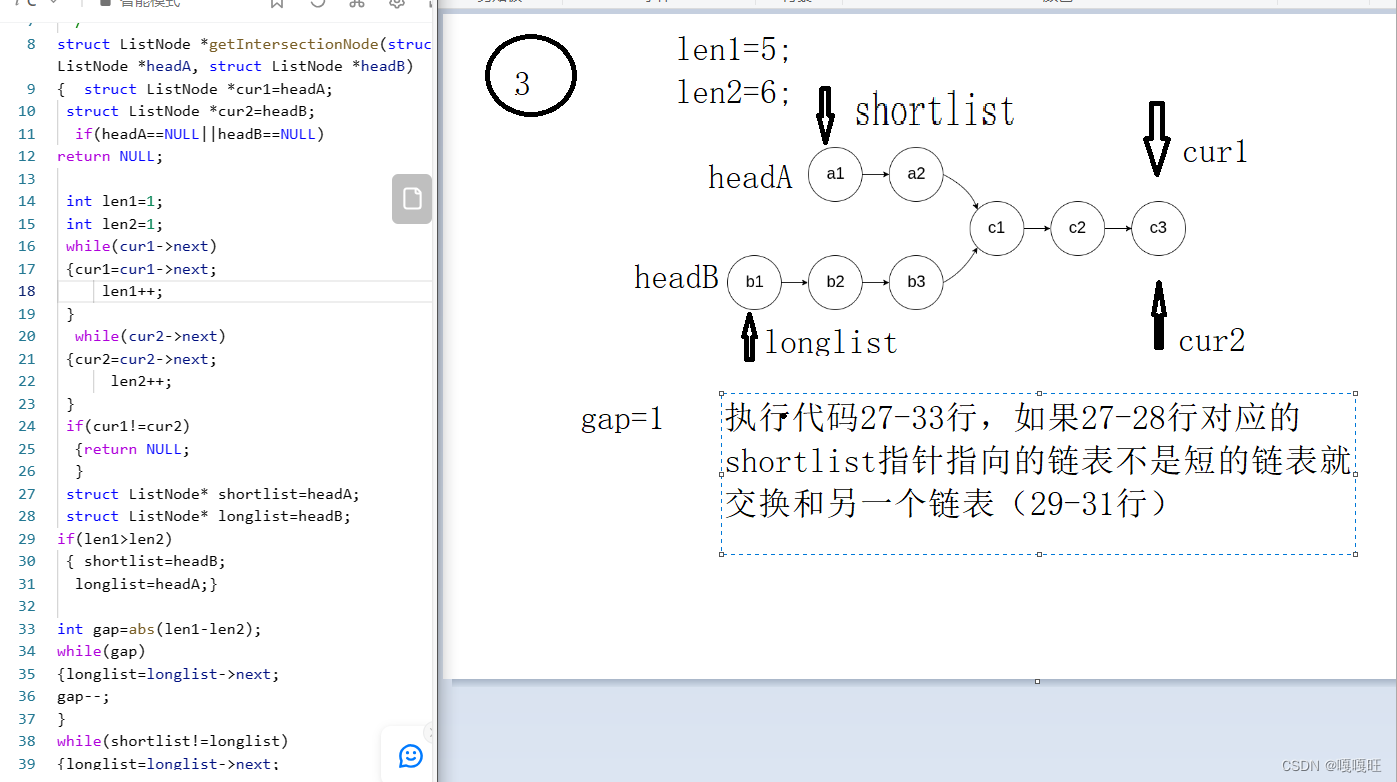
Task: Click the 'getIntersectionNode' function name
Action: [293, 44]
